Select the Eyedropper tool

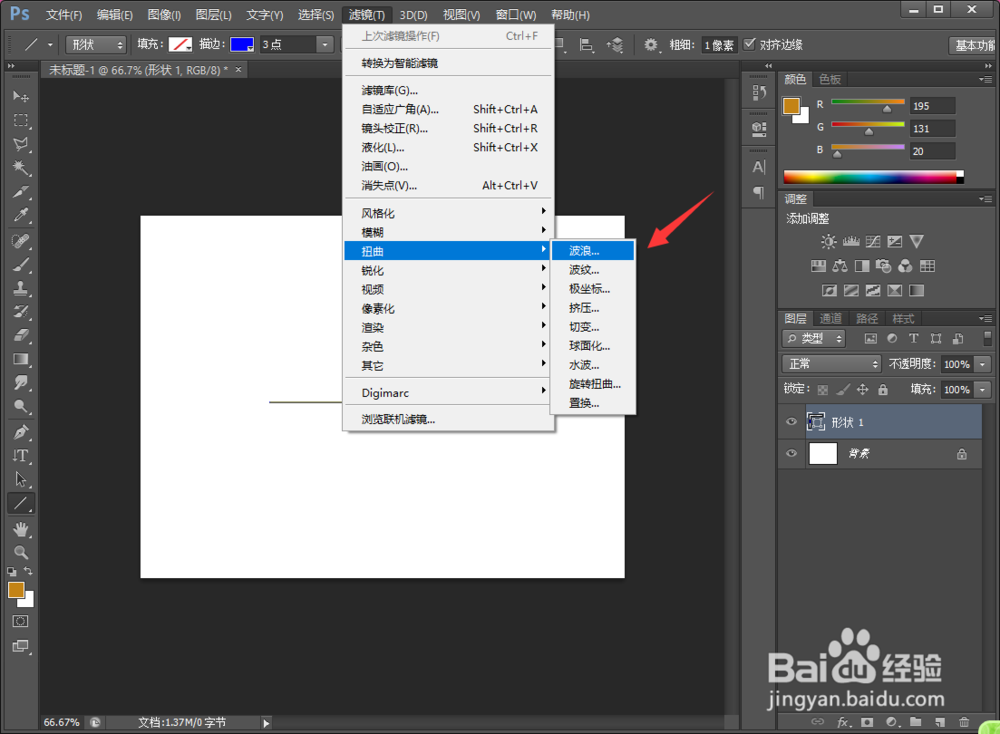click(20, 216)
